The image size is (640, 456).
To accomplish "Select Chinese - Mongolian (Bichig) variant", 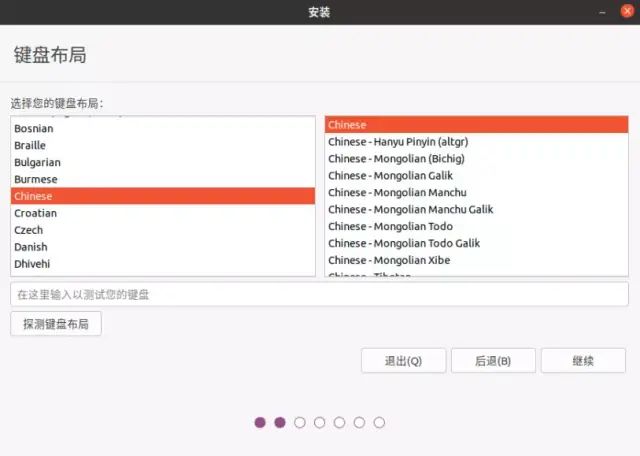I will pos(398,159).
